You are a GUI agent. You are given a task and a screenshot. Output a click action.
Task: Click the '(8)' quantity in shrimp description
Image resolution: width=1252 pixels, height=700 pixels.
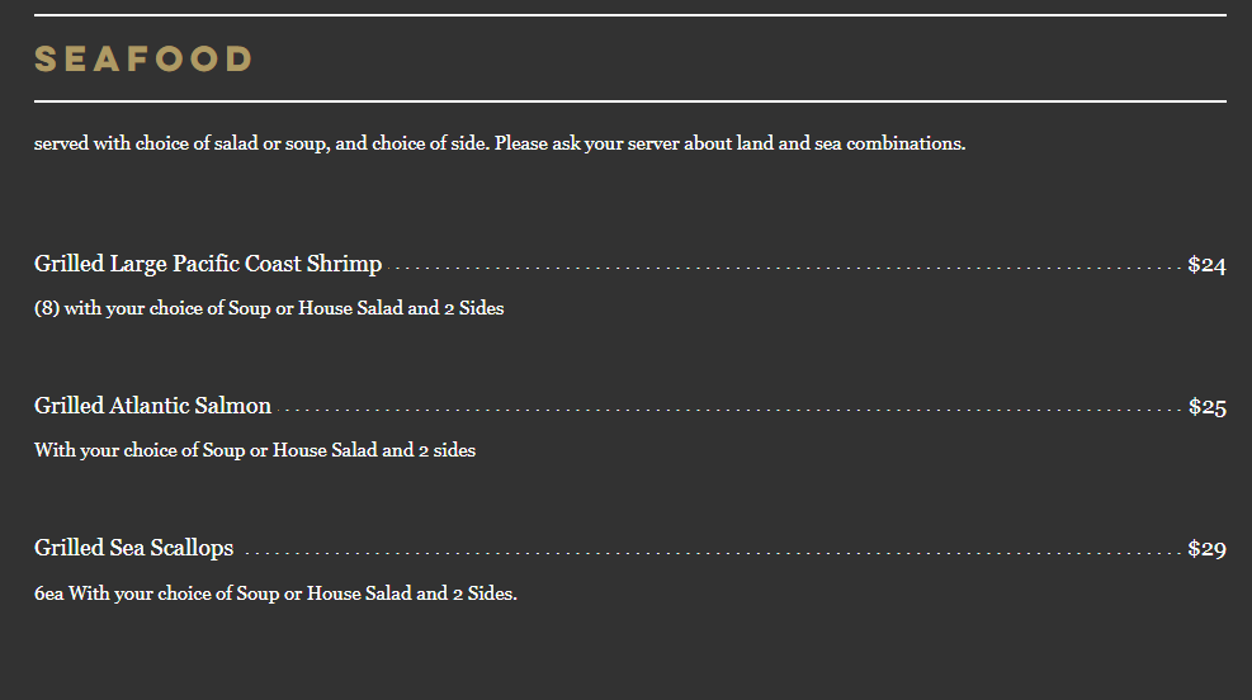click(47, 309)
